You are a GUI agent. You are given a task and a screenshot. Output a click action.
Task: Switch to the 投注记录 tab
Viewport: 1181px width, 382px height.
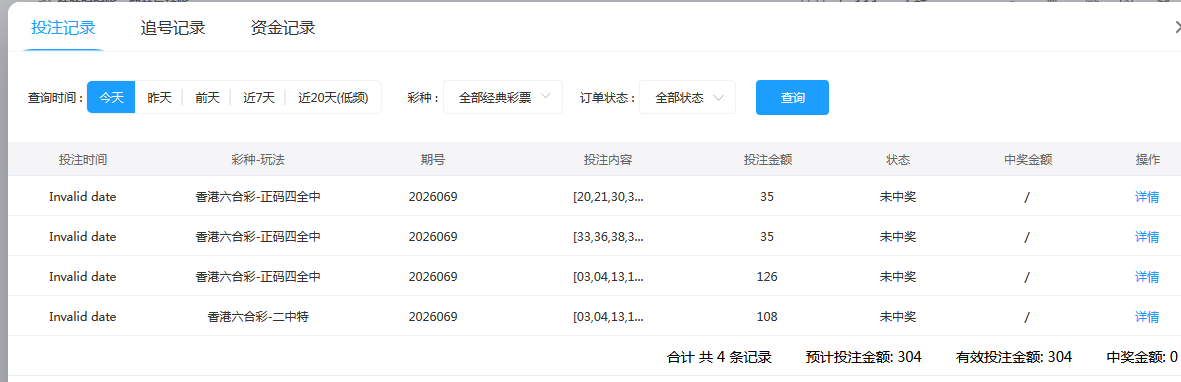coord(63,29)
